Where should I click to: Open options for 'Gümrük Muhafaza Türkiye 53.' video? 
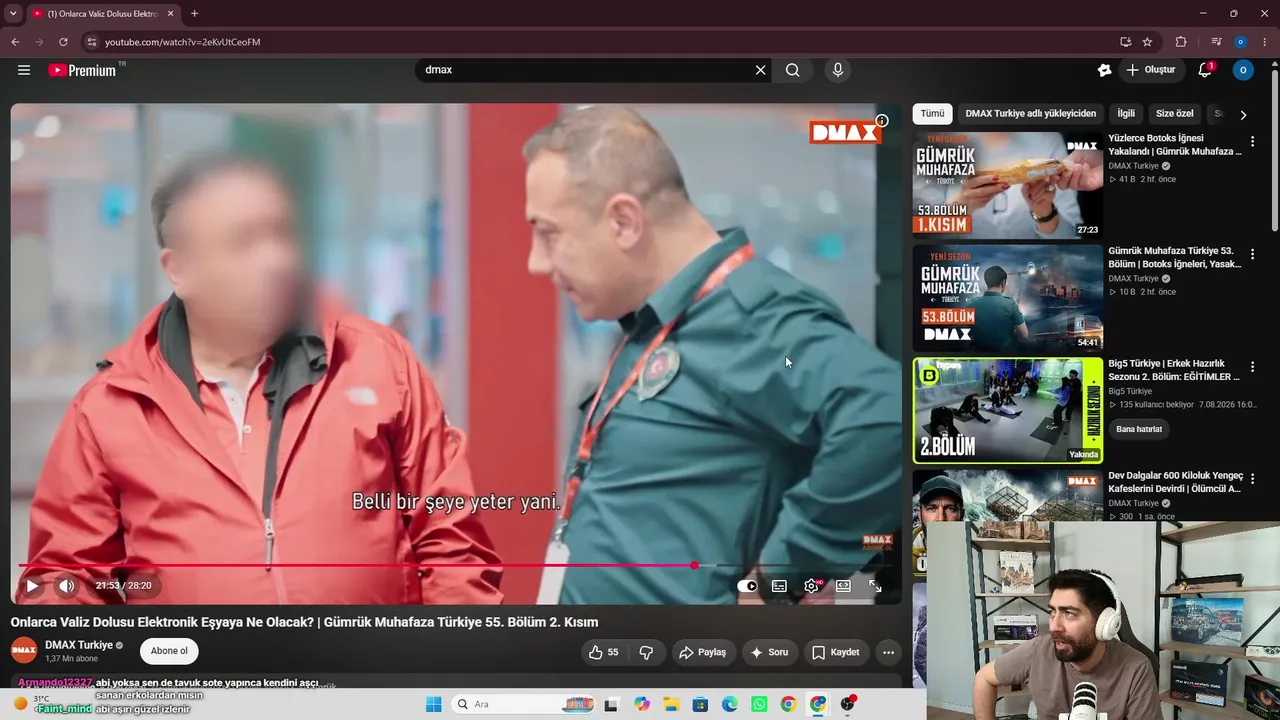(x=1252, y=255)
